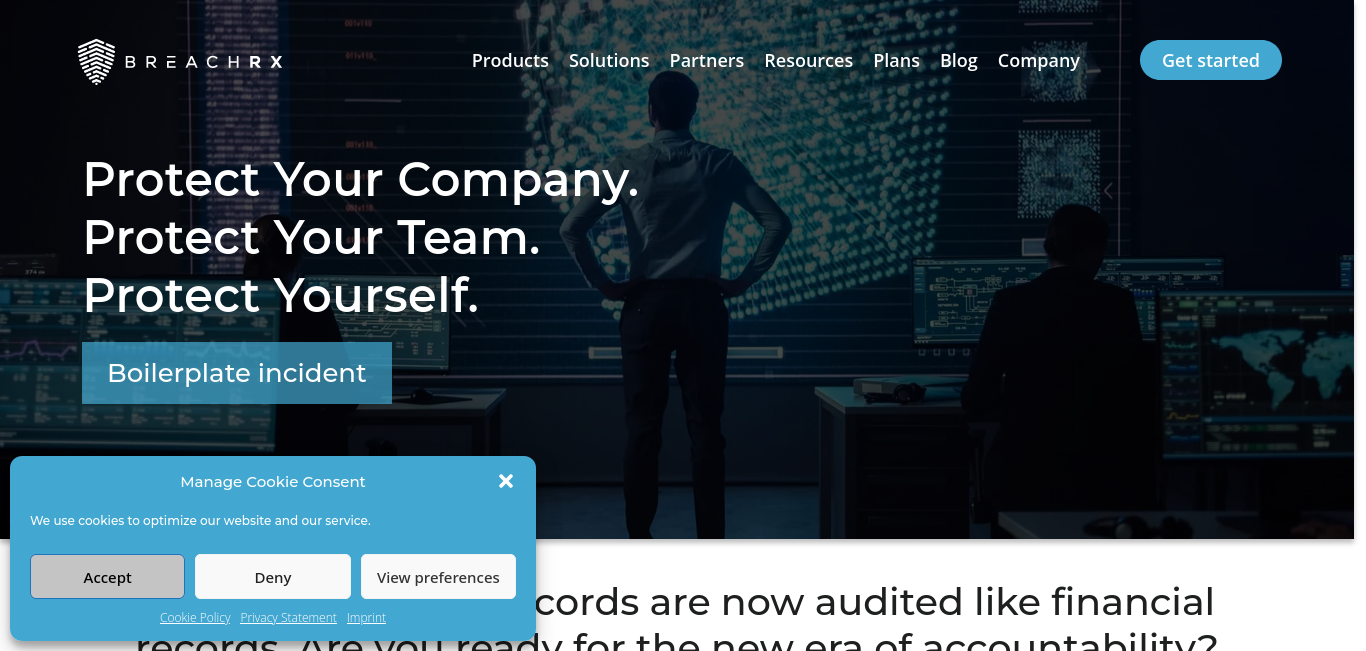Expand the Solutions navigation menu
Screen dimensions: 1366x651
(x=609, y=60)
